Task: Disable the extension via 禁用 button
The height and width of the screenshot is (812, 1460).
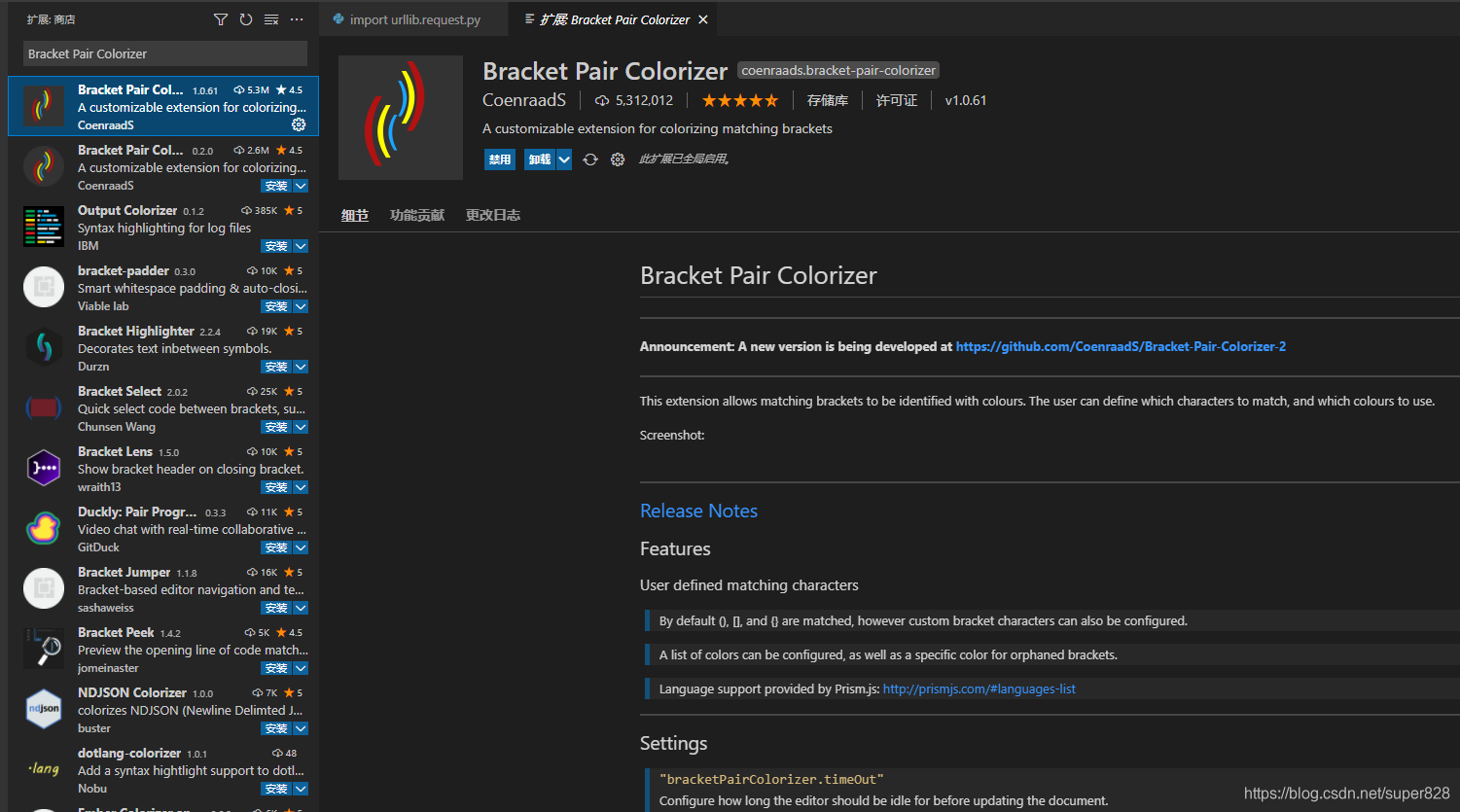Action: (499, 159)
